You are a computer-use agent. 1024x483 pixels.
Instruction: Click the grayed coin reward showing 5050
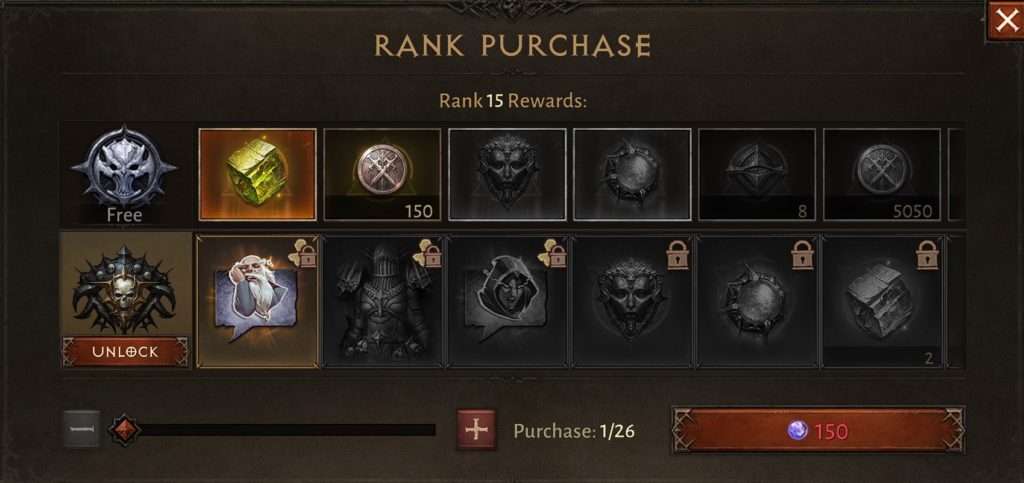point(882,174)
